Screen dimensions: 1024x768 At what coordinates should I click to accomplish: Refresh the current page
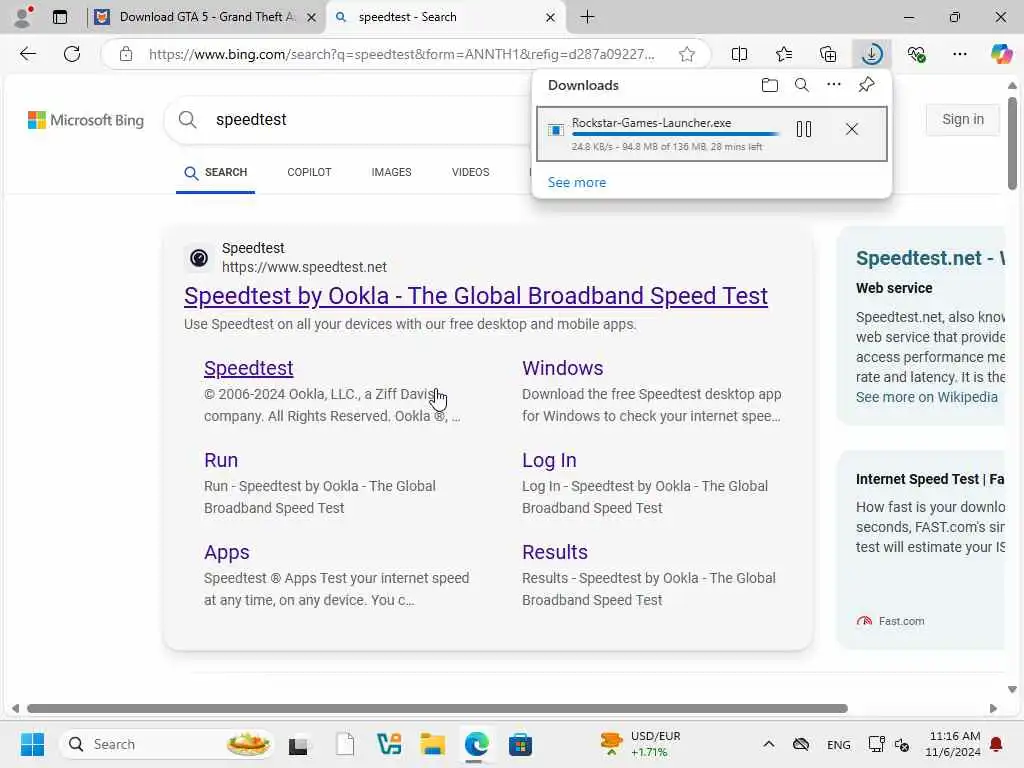(x=72, y=54)
